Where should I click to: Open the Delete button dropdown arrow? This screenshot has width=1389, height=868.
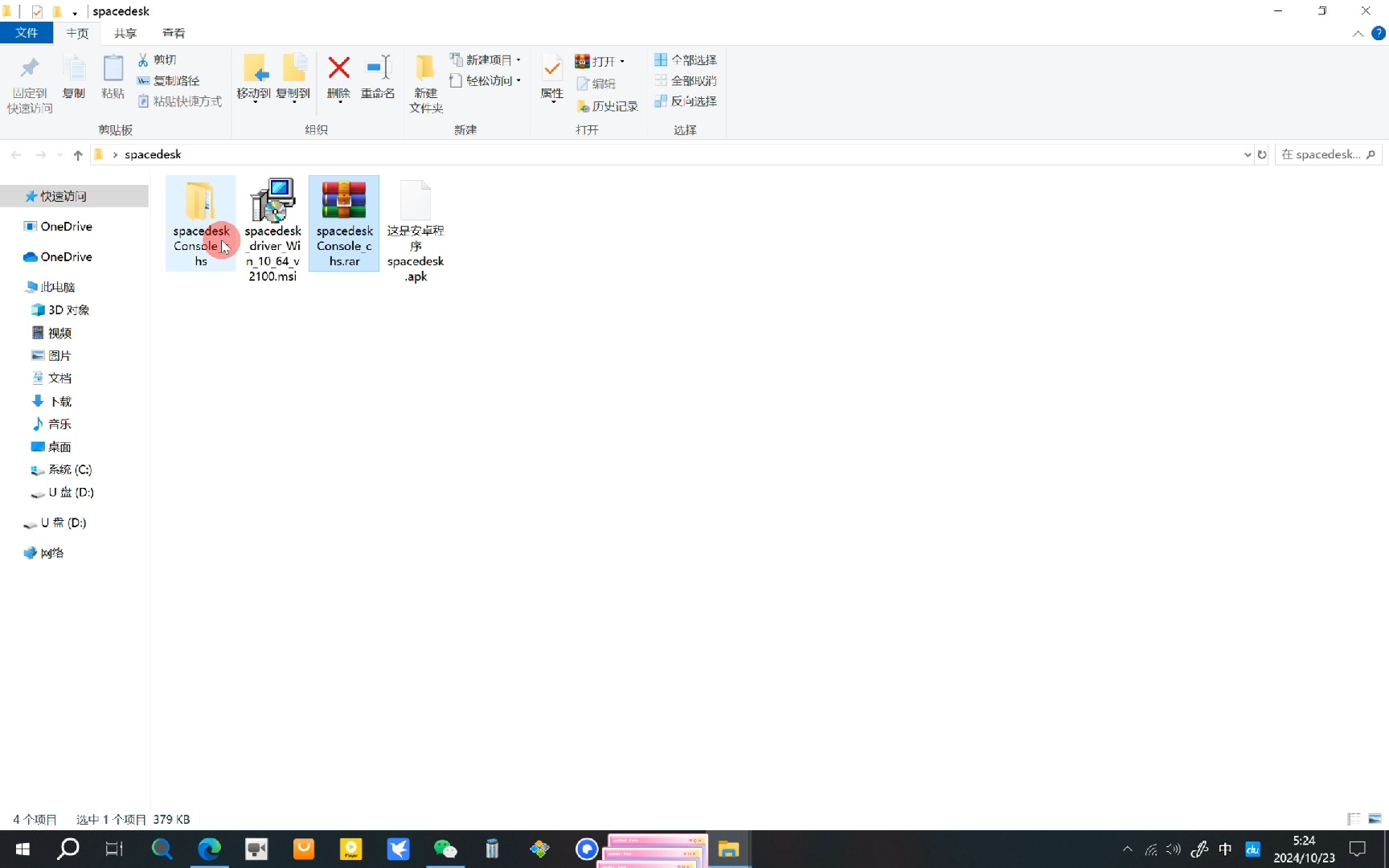tap(339, 103)
